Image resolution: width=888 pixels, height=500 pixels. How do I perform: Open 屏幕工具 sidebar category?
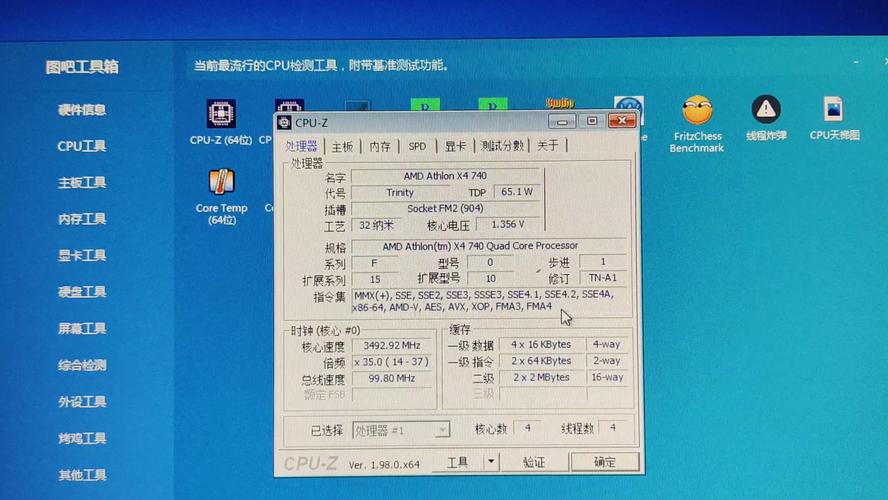point(82,328)
